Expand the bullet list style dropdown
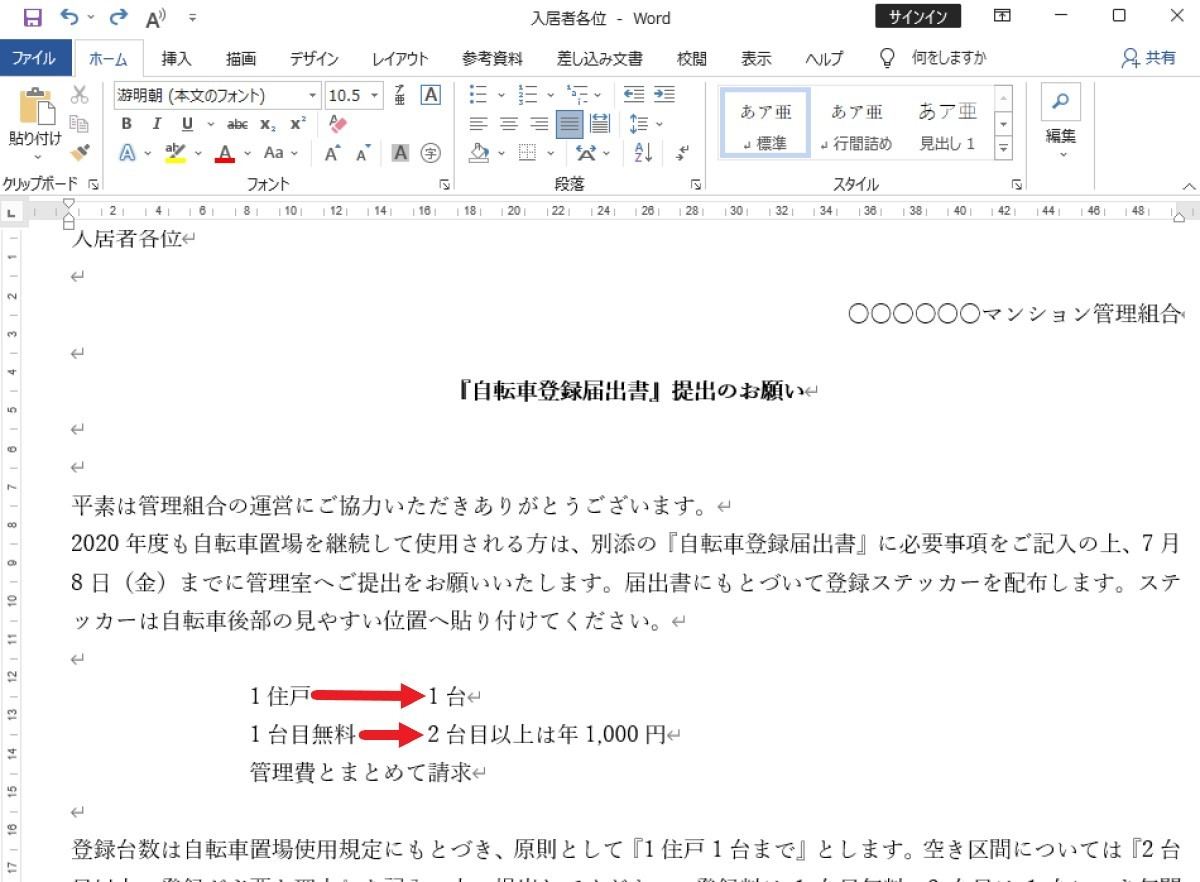Image resolution: width=1200 pixels, height=882 pixels. click(x=500, y=95)
